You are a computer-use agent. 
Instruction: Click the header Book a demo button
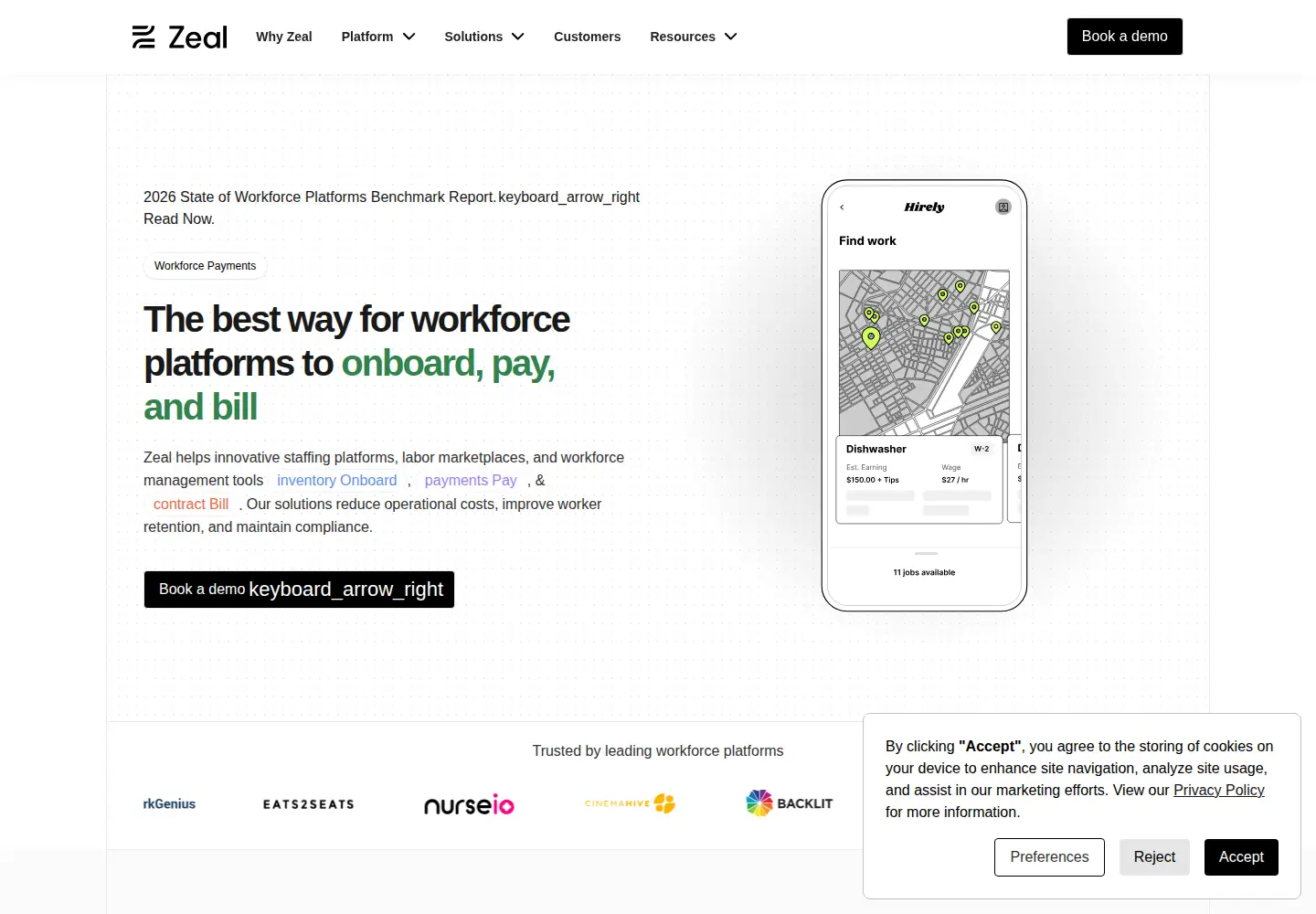(1125, 37)
